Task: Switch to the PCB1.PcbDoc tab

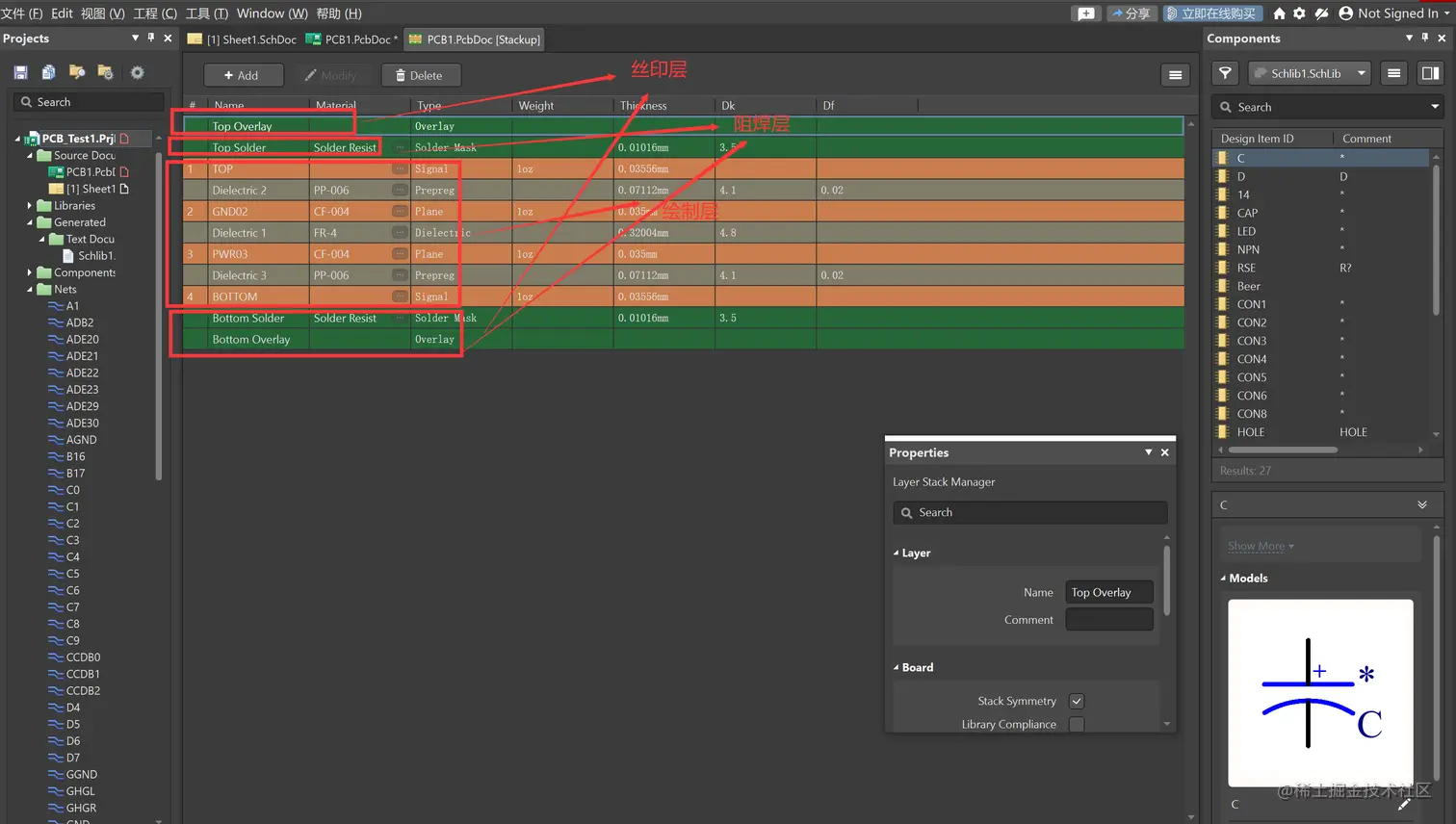Action: point(351,39)
